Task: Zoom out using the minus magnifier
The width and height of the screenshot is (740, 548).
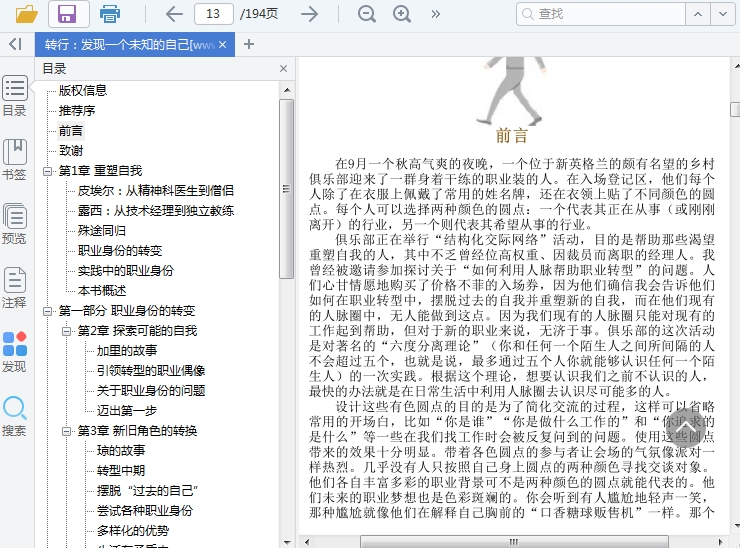Action: point(367,14)
